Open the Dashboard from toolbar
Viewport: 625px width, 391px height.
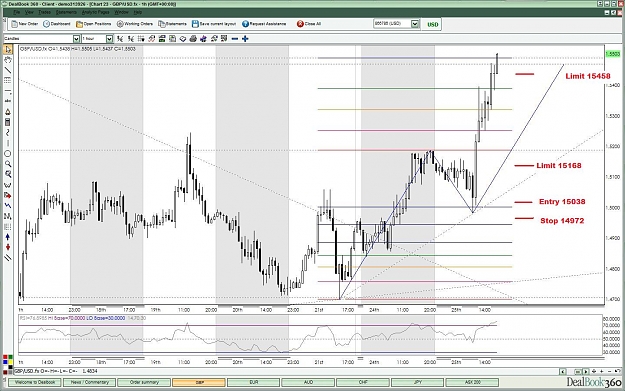(x=57, y=24)
